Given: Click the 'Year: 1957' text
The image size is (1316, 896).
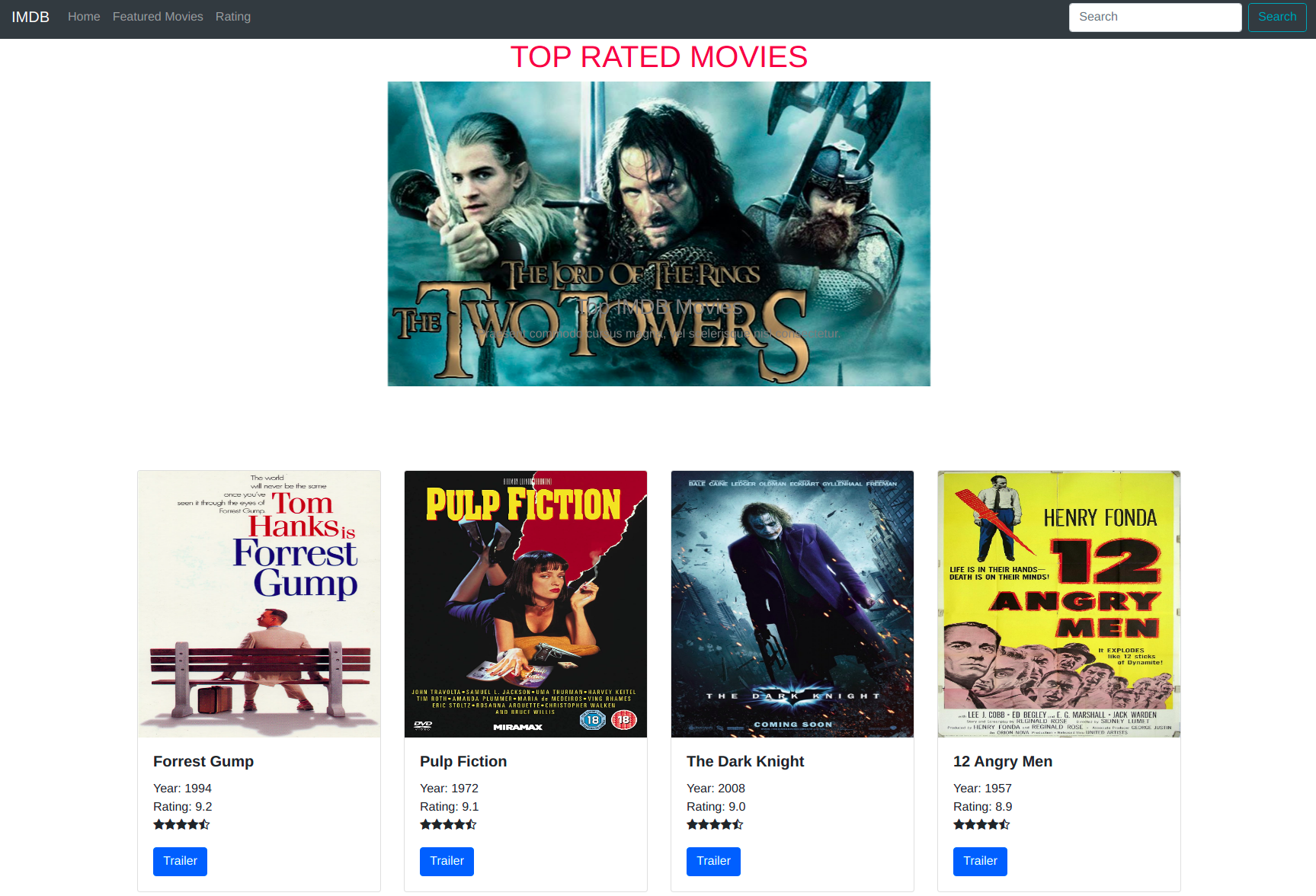Looking at the screenshot, I should click(982, 789).
